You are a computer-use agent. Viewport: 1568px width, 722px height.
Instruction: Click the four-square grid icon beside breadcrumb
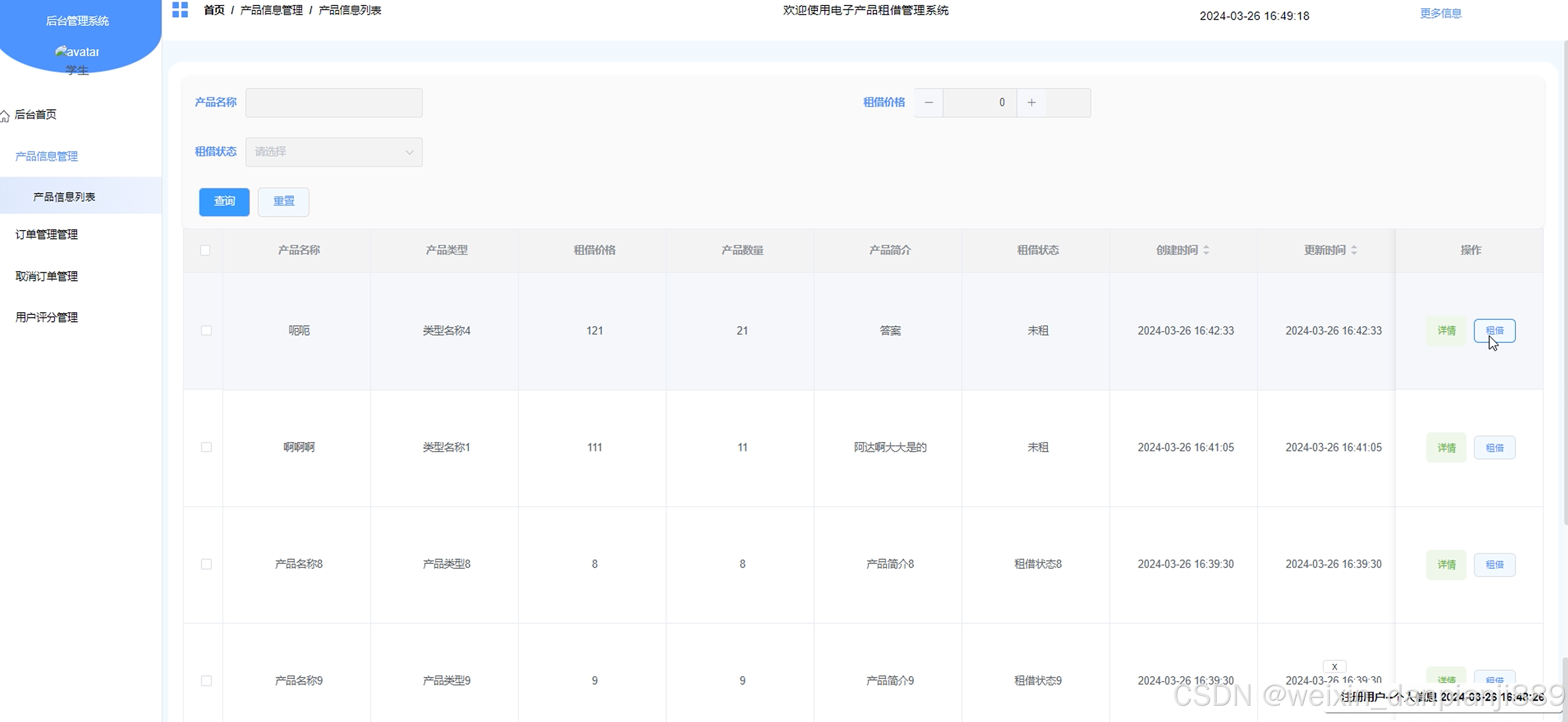(x=180, y=10)
